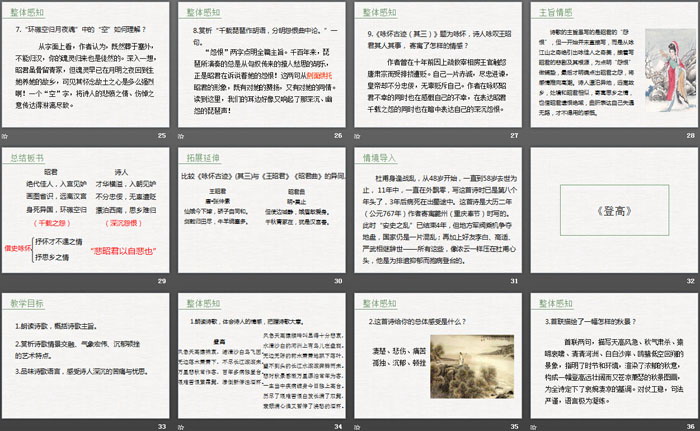This screenshot has height=431, width=700.
Task: Click slide number label 28
Action: pyautogui.click(x=691, y=135)
